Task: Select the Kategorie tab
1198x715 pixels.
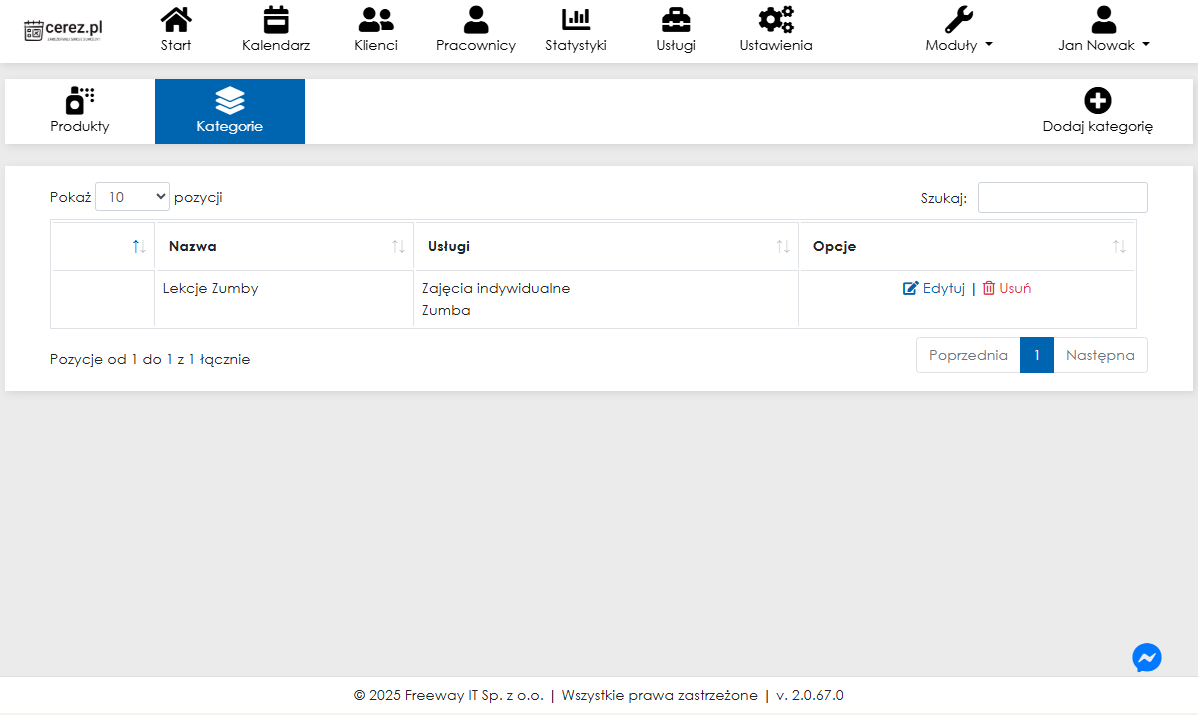Action: click(x=230, y=111)
